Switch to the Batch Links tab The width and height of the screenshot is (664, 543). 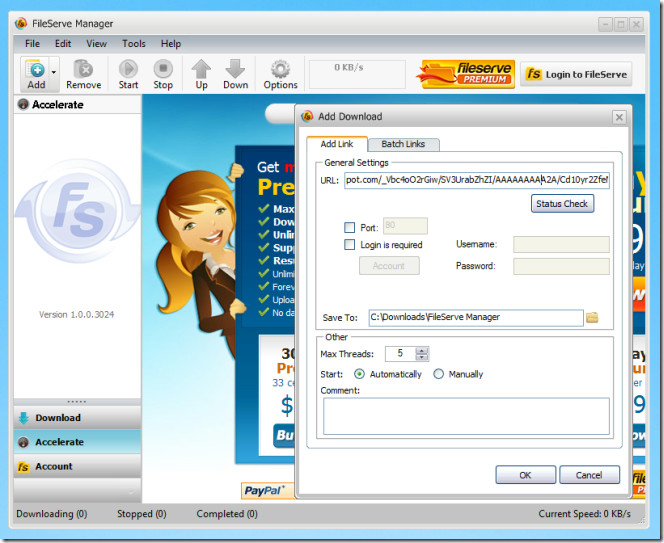point(403,144)
